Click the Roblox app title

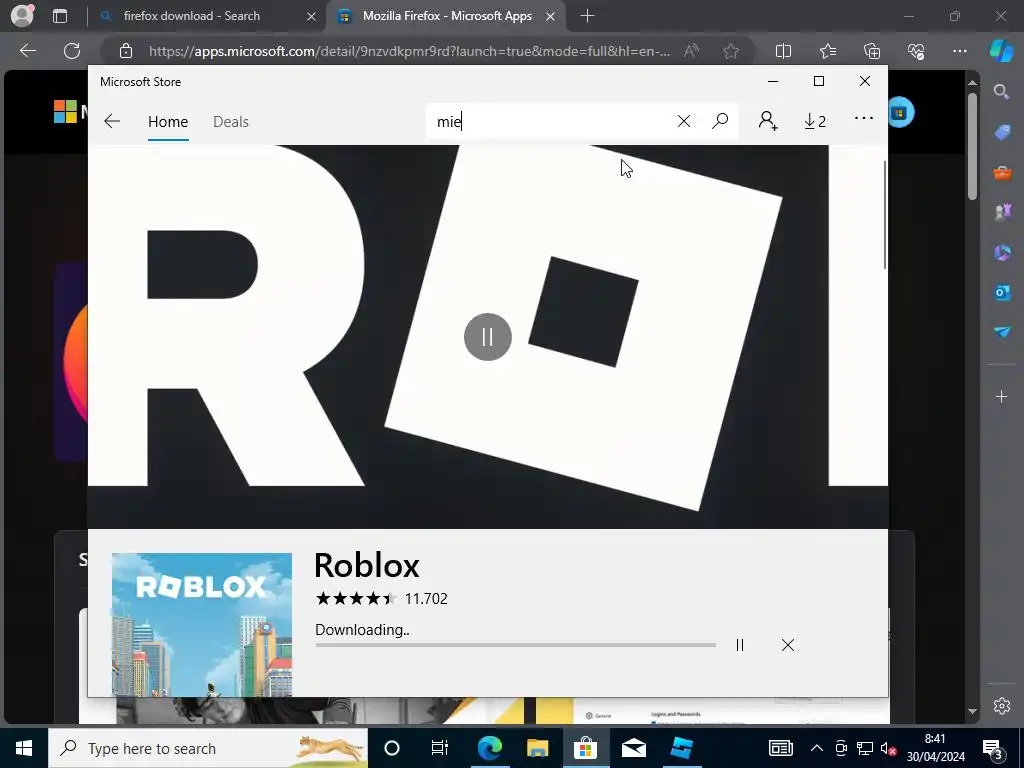click(367, 565)
